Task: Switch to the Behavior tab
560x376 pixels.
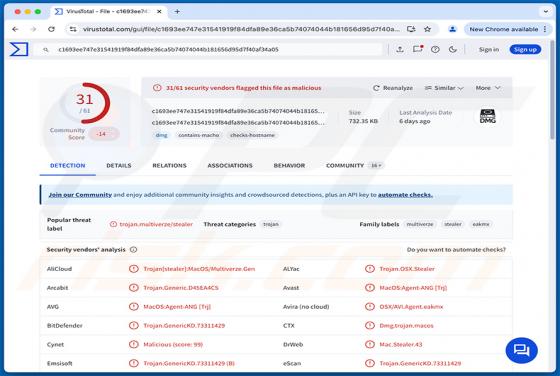Action: [289, 166]
